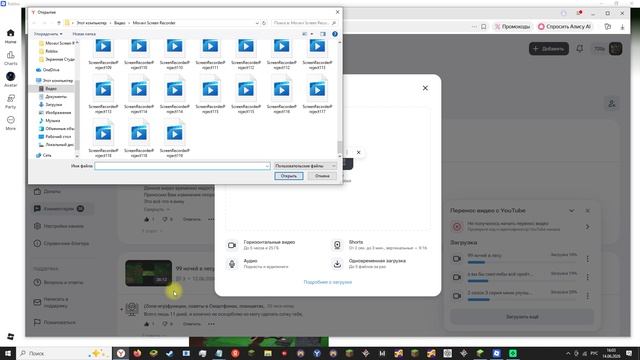Close the Перенос видео с YouTube panel

pos(588,211)
